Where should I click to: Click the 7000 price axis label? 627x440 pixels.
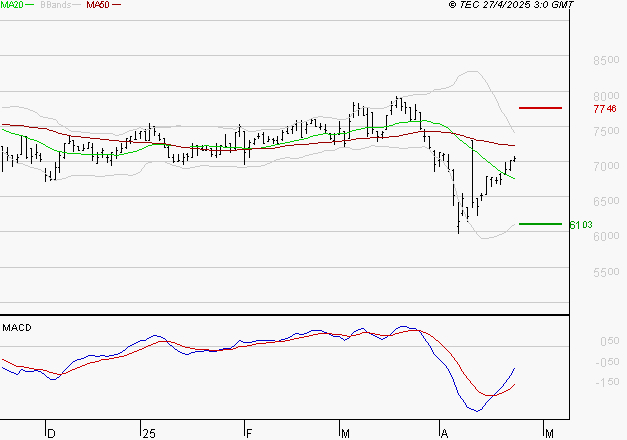click(x=605, y=167)
